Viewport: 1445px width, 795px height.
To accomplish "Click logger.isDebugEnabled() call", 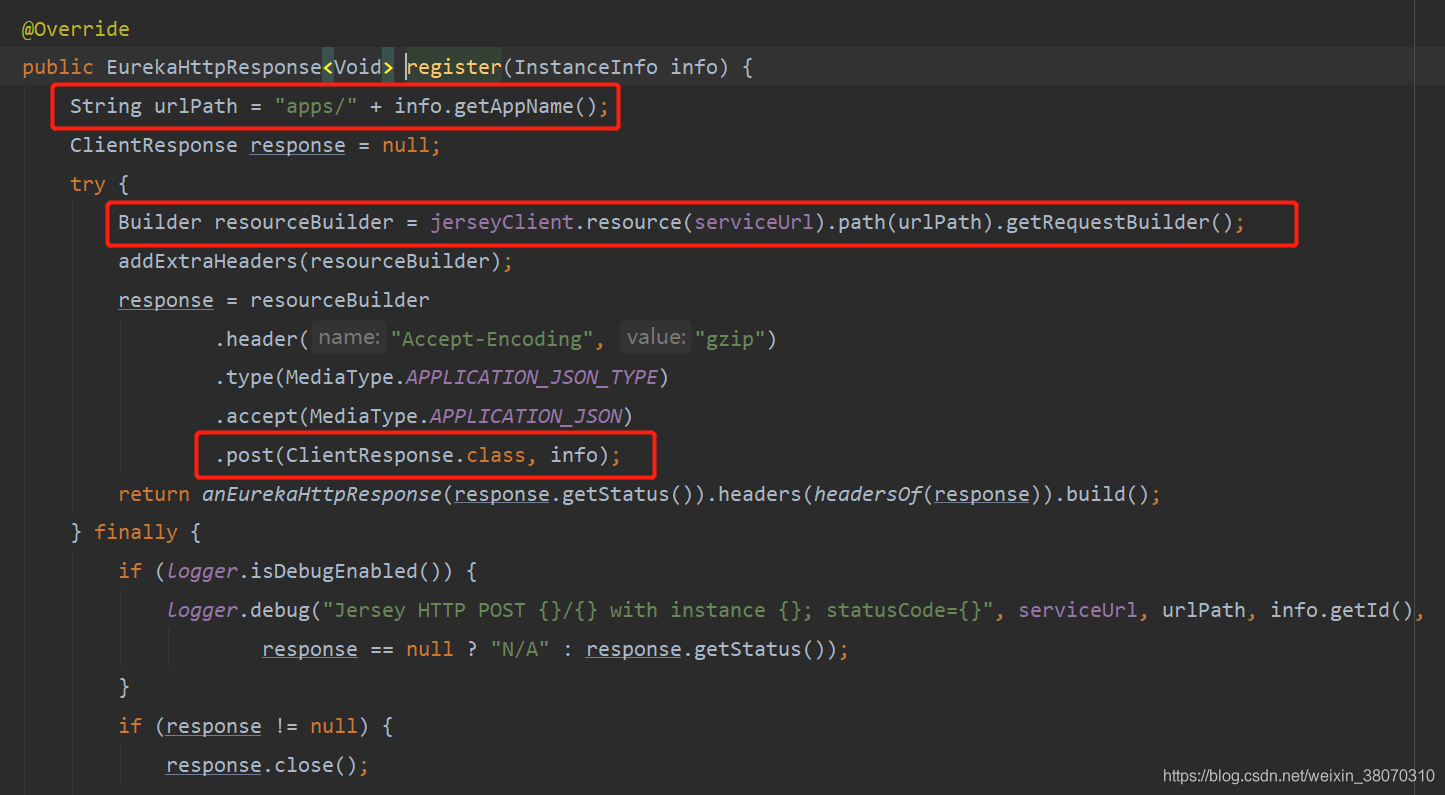I will (309, 571).
